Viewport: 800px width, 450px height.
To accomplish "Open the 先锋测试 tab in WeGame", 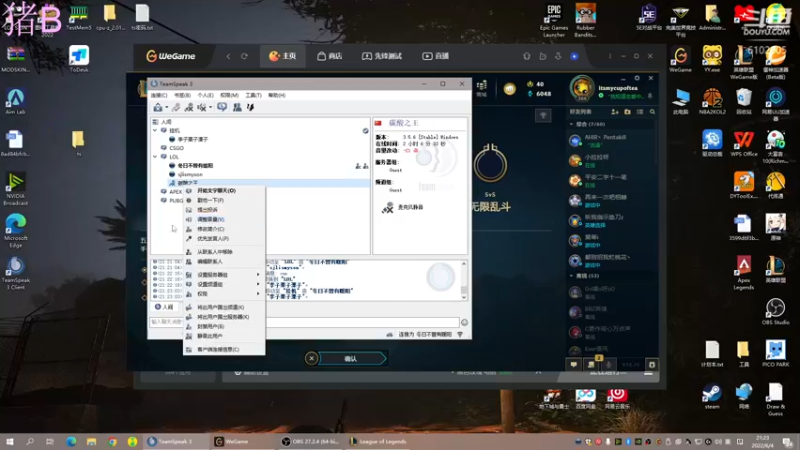I will tap(382, 56).
